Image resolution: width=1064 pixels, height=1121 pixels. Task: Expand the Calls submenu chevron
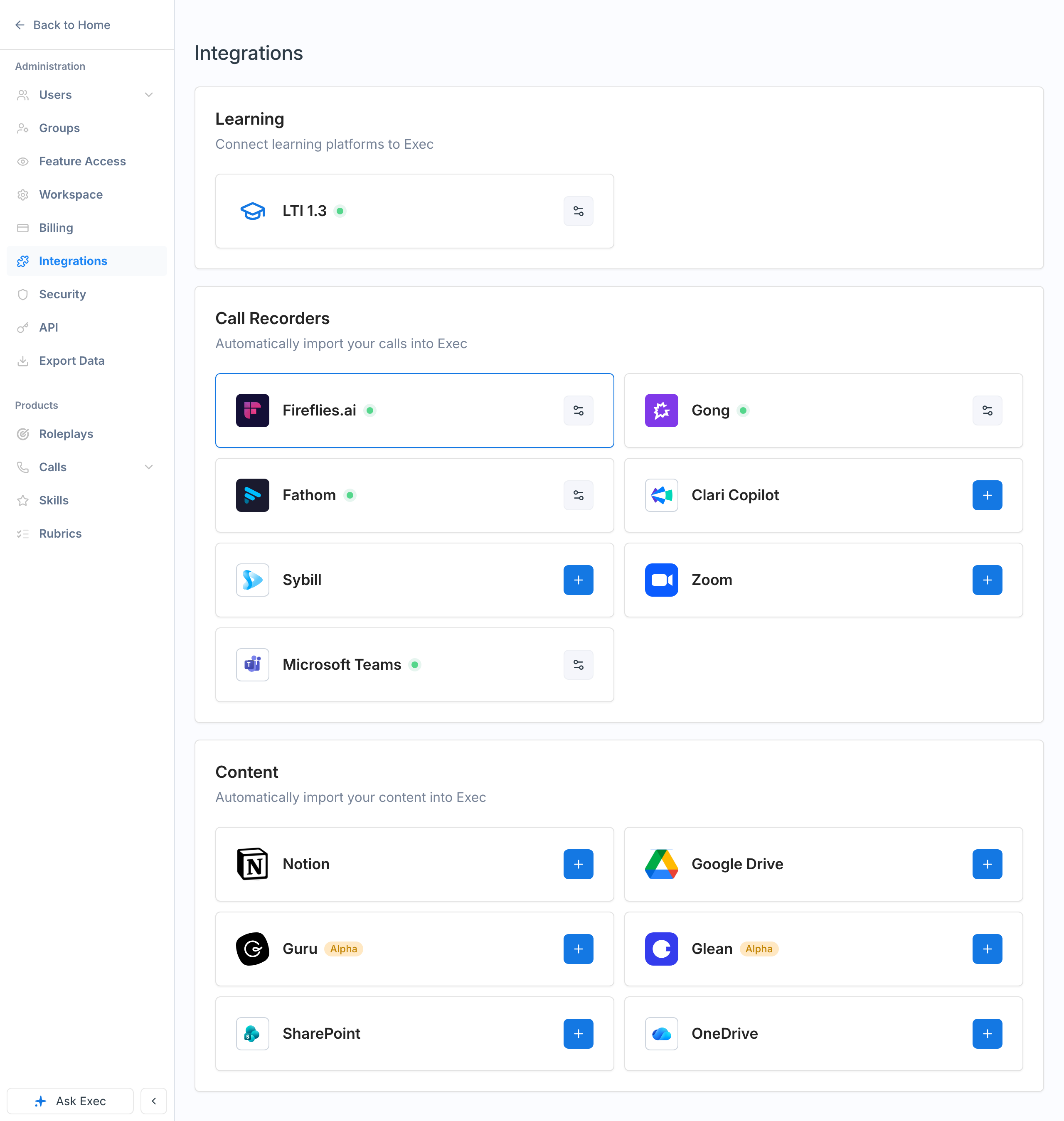[x=149, y=467]
